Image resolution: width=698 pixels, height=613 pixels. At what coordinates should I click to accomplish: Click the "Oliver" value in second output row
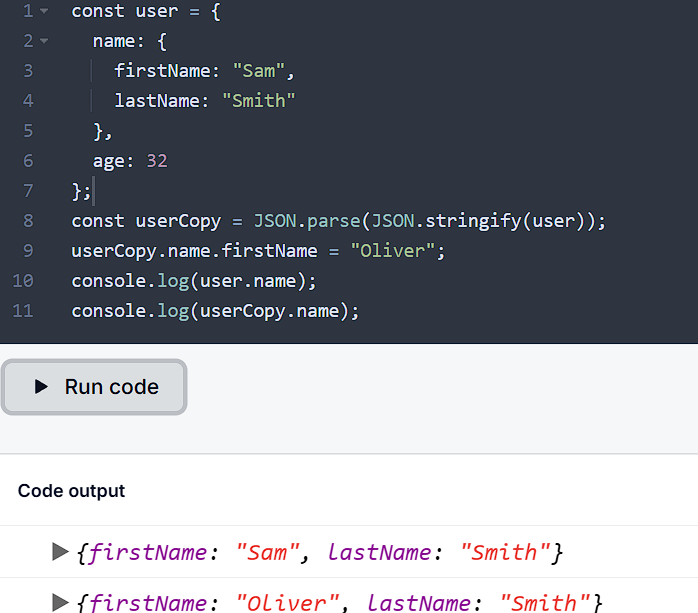tap(288, 603)
